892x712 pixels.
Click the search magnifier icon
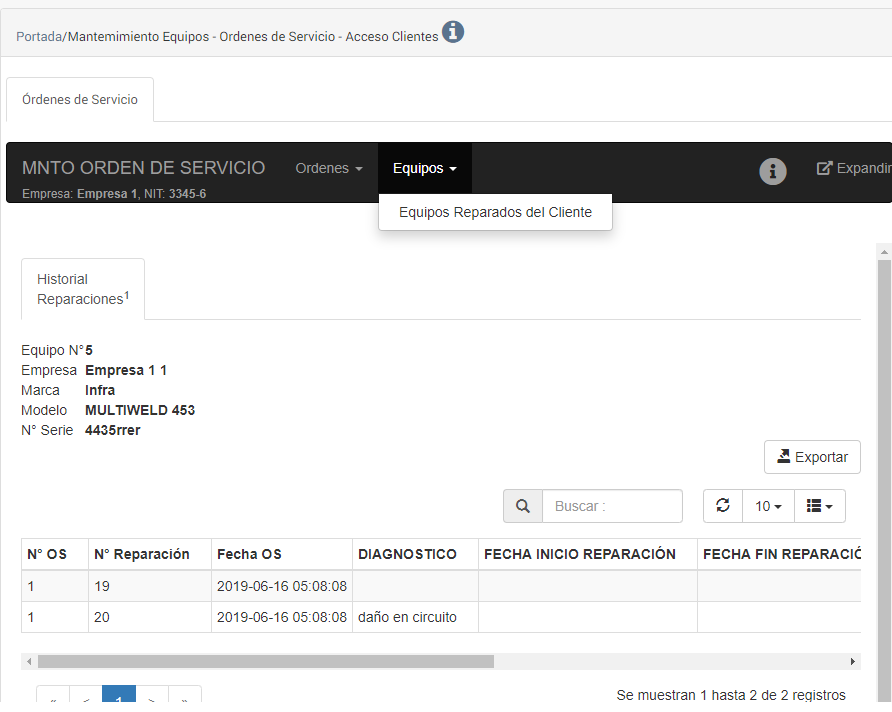point(522,506)
